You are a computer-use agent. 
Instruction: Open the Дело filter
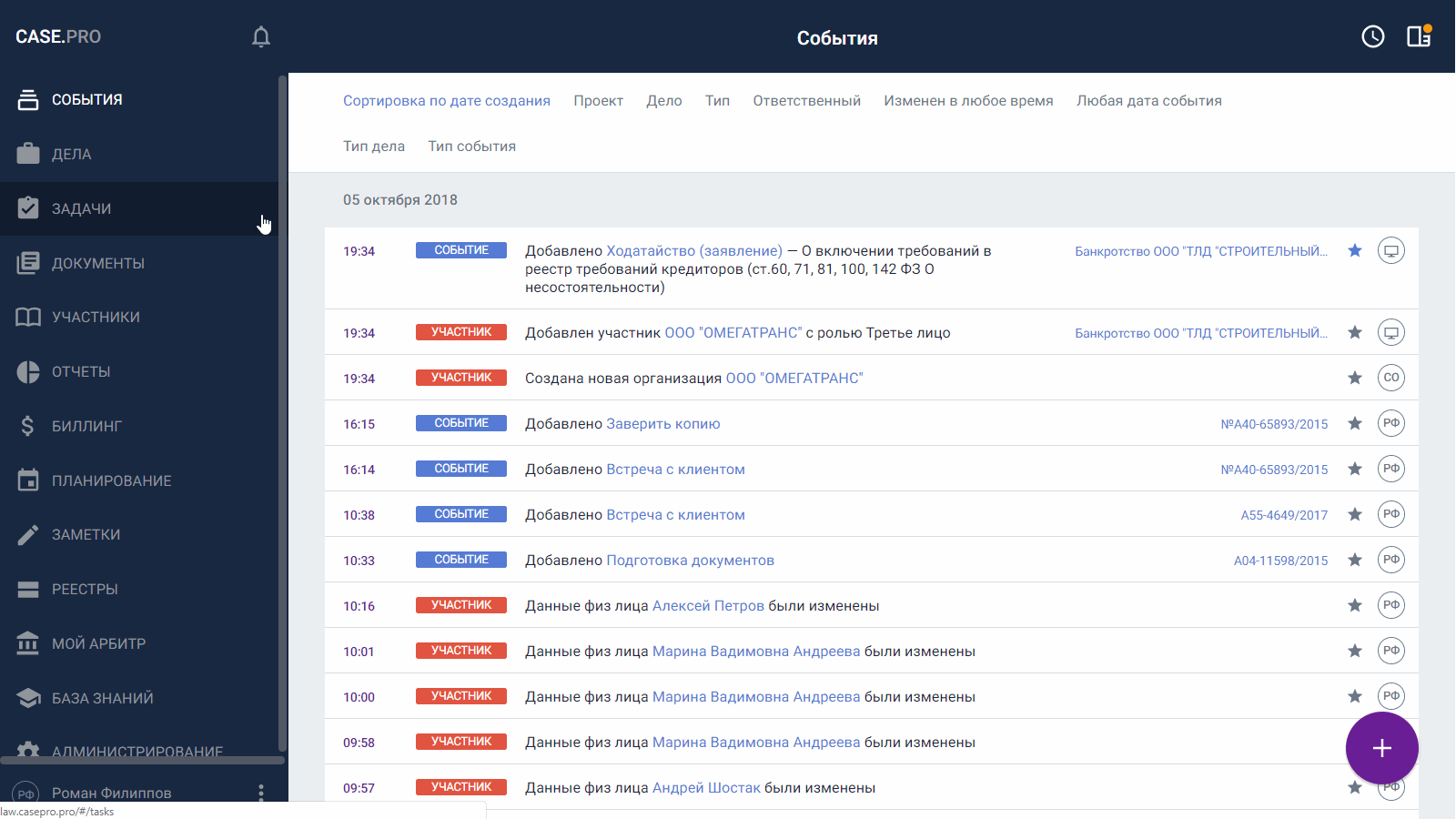coord(664,101)
